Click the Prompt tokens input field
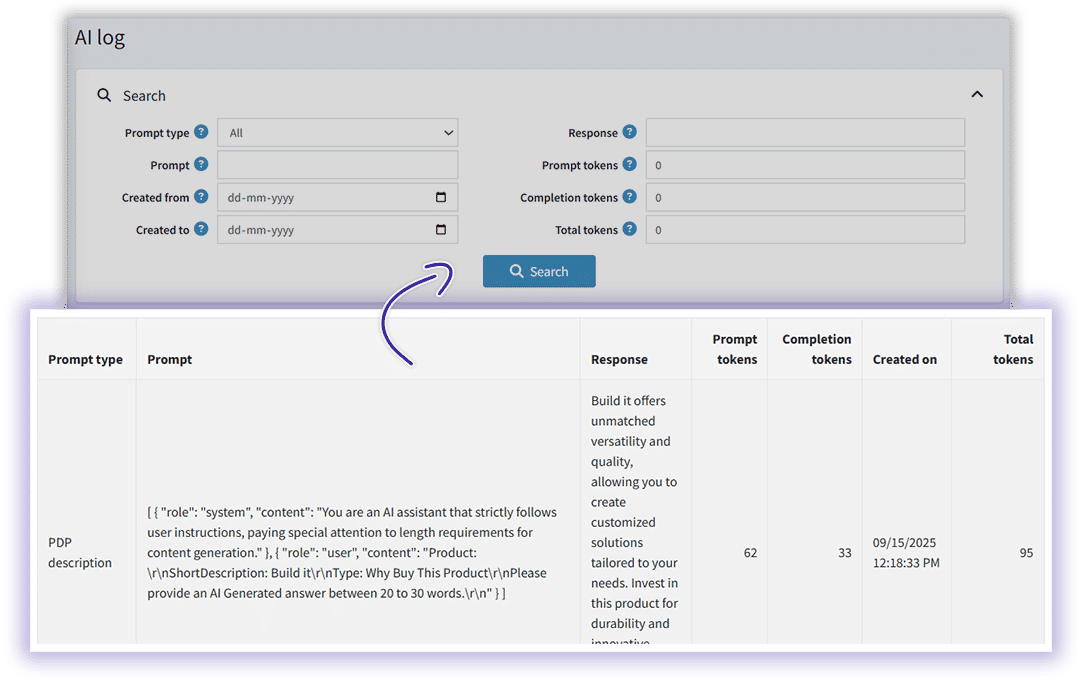The width and height of the screenshot is (1080, 680). coord(806,164)
